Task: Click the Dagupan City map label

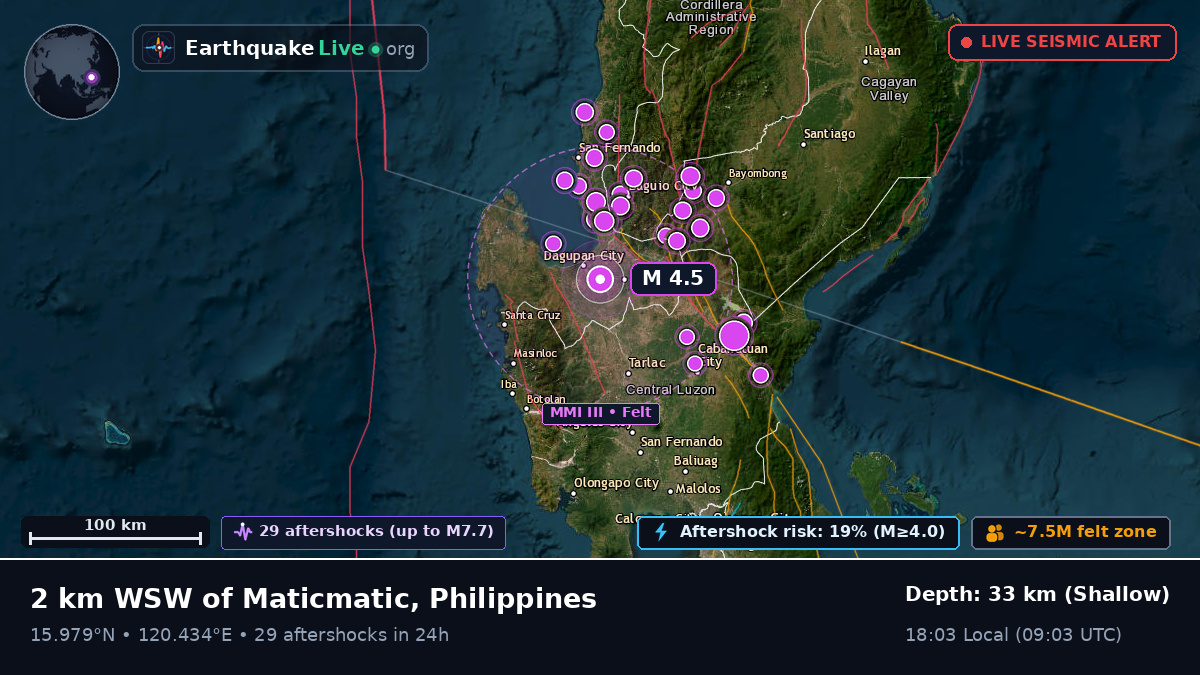Action: click(x=584, y=256)
